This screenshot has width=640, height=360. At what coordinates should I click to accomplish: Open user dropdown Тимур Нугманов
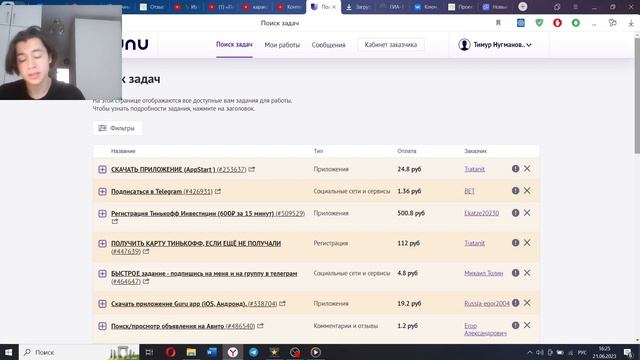(495, 44)
